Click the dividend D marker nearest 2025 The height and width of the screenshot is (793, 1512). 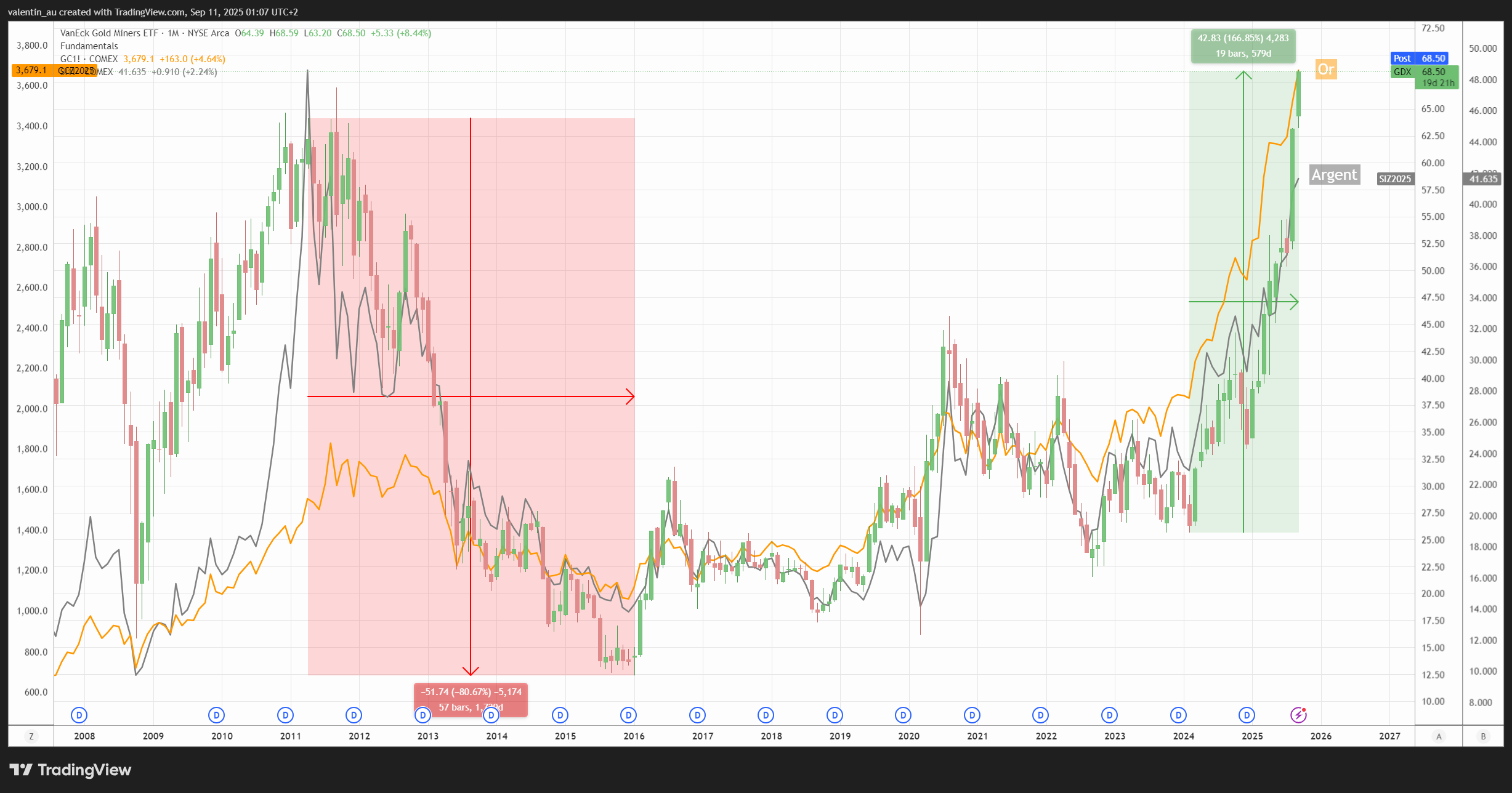1247,715
